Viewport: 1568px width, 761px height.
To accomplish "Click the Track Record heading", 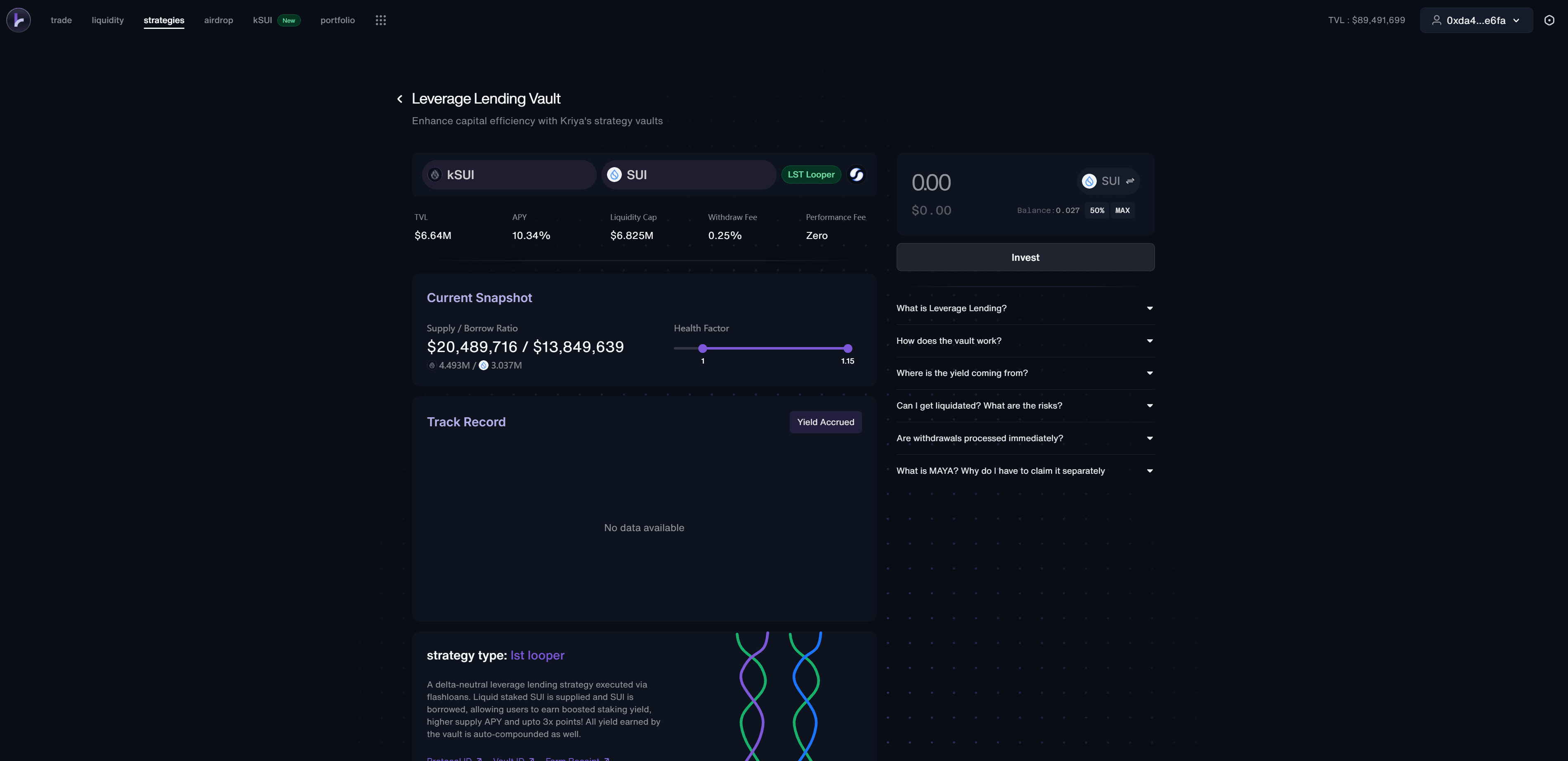I will click(465, 422).
